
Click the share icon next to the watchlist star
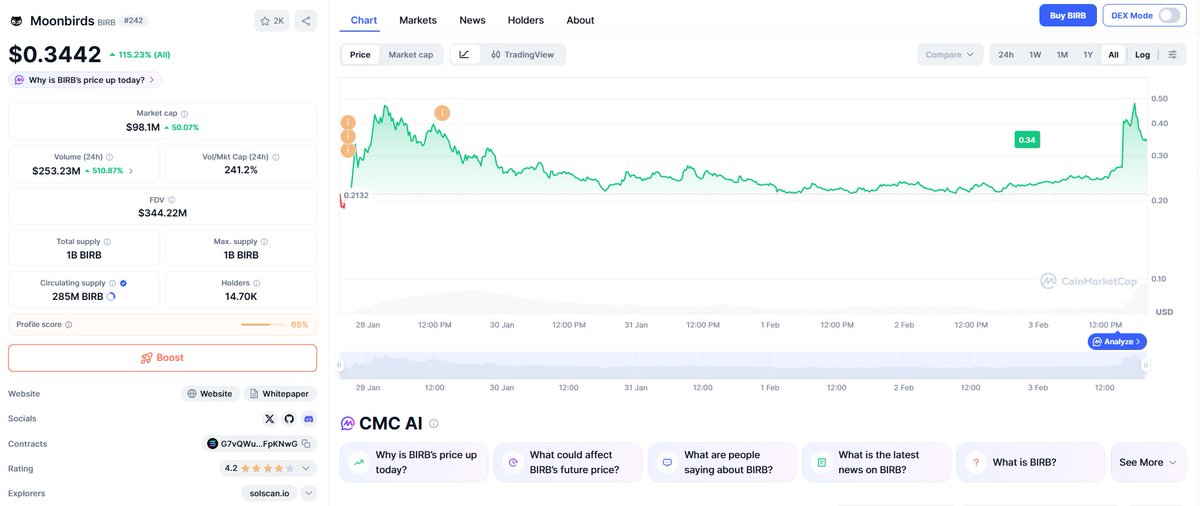click(x=306, y=20)
